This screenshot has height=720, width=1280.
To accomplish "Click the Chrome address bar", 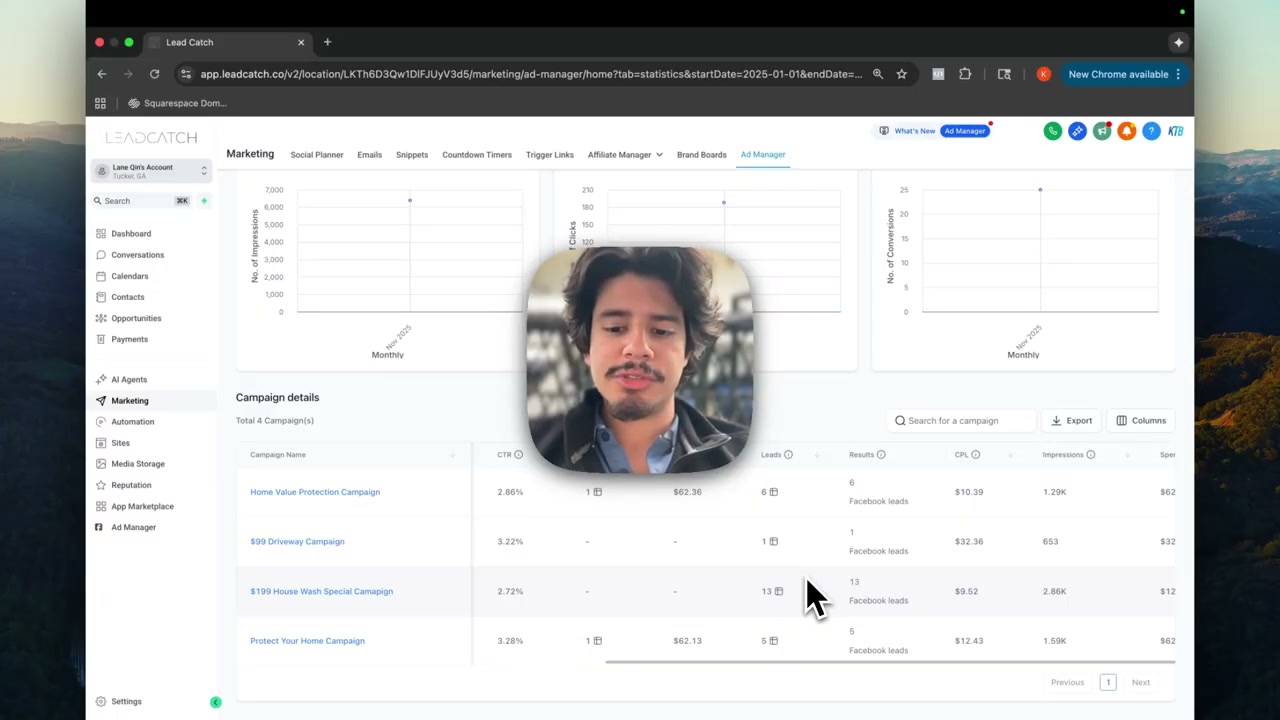I will click(531, 74).
